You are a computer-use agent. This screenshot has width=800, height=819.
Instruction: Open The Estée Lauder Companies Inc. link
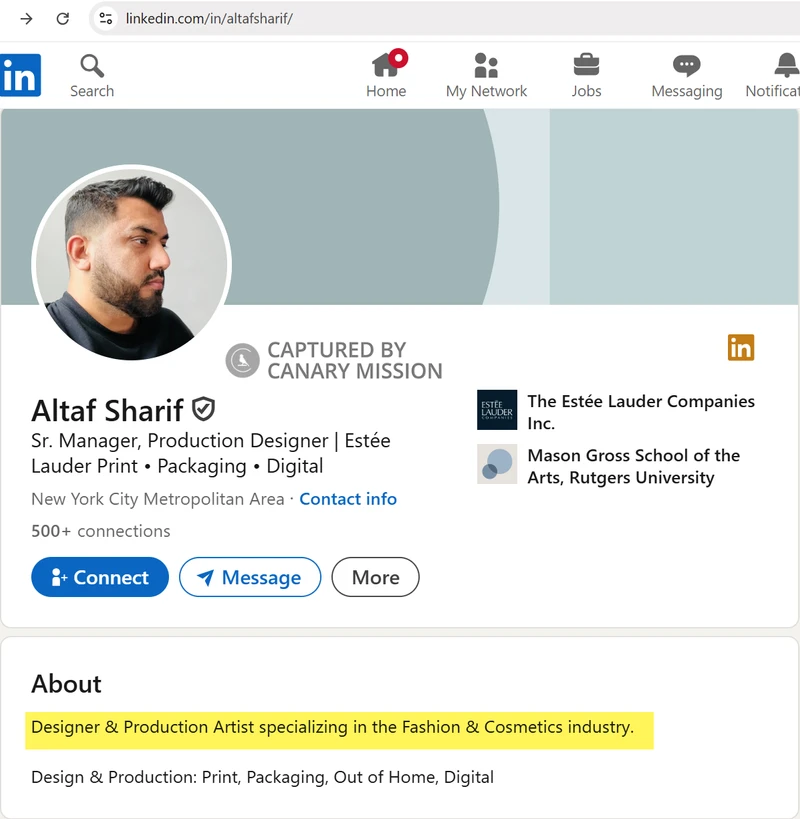[x=616, y=412]
